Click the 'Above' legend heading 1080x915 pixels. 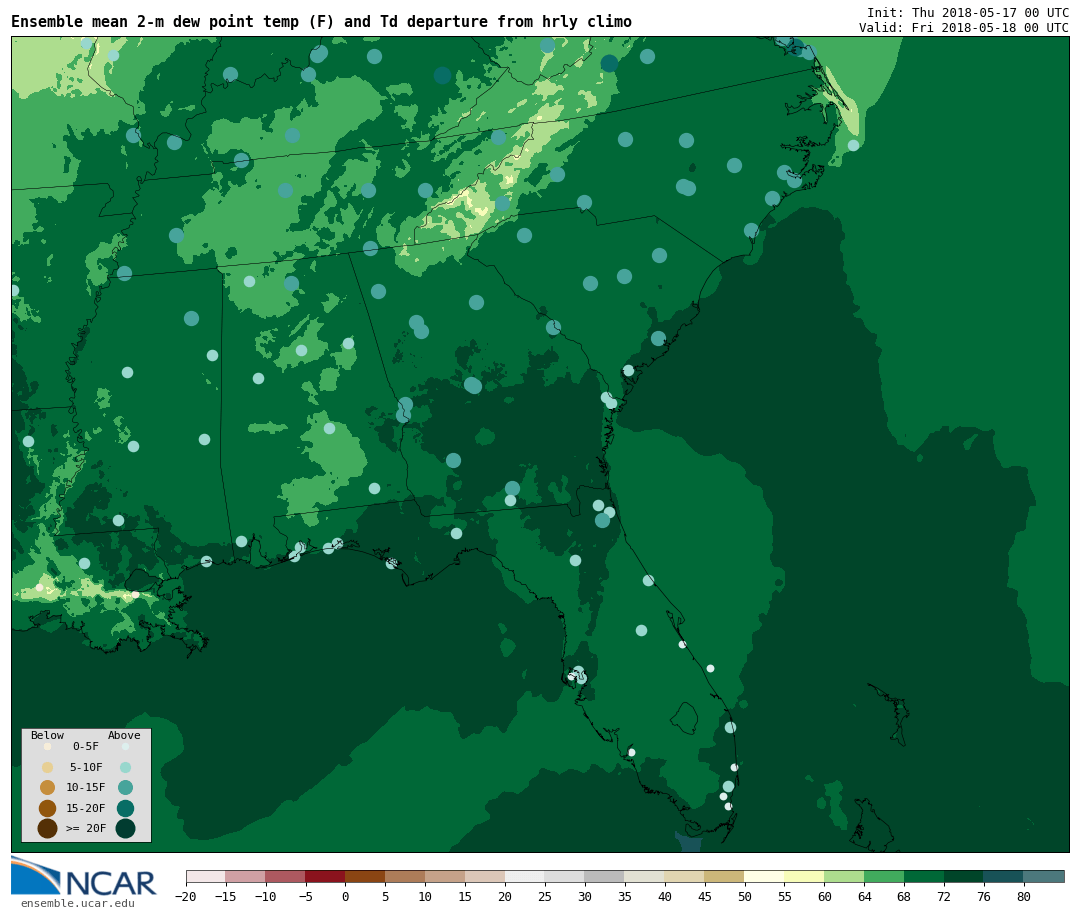click(124, 735)
